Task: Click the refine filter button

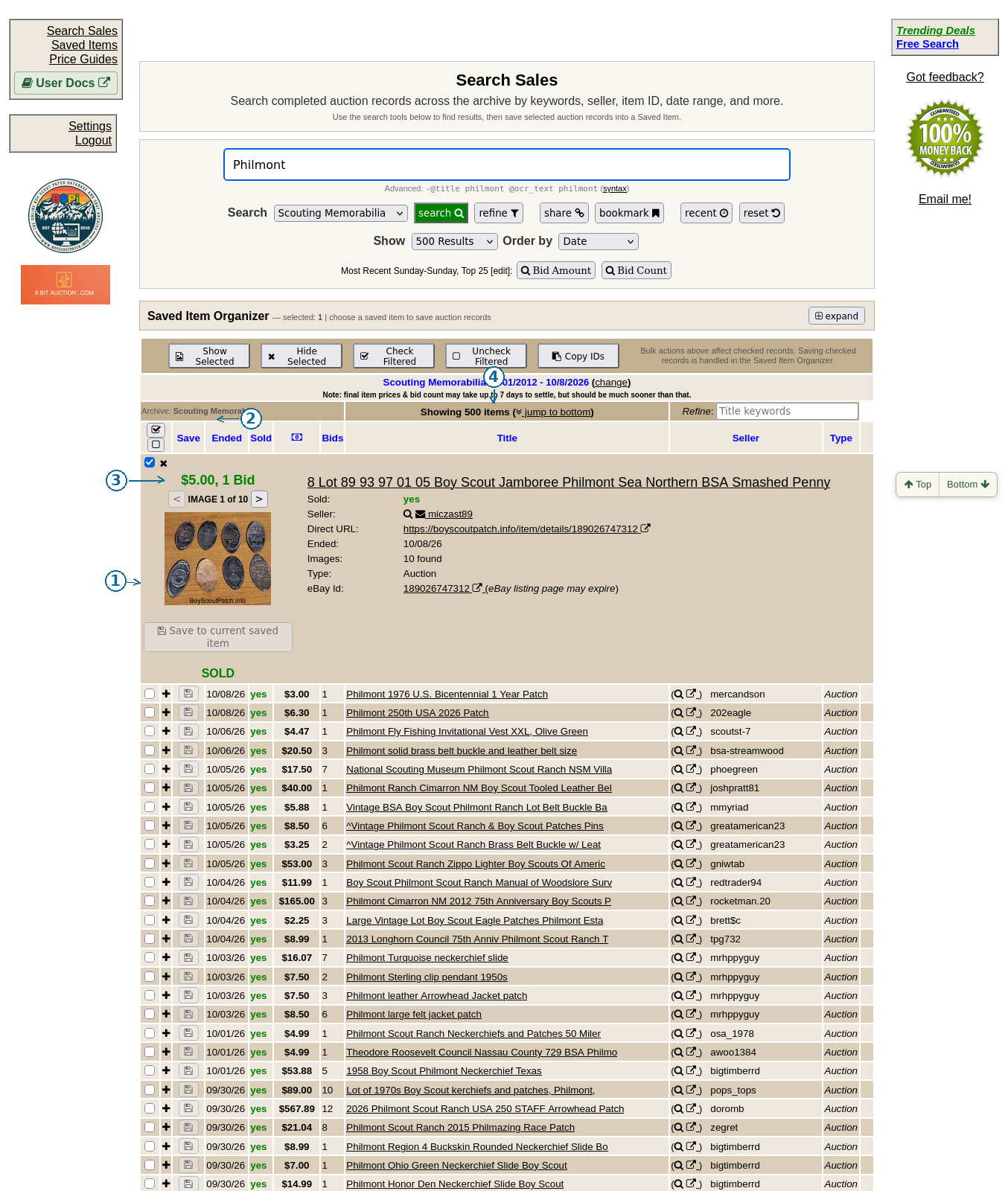Action: coord(499,213)
